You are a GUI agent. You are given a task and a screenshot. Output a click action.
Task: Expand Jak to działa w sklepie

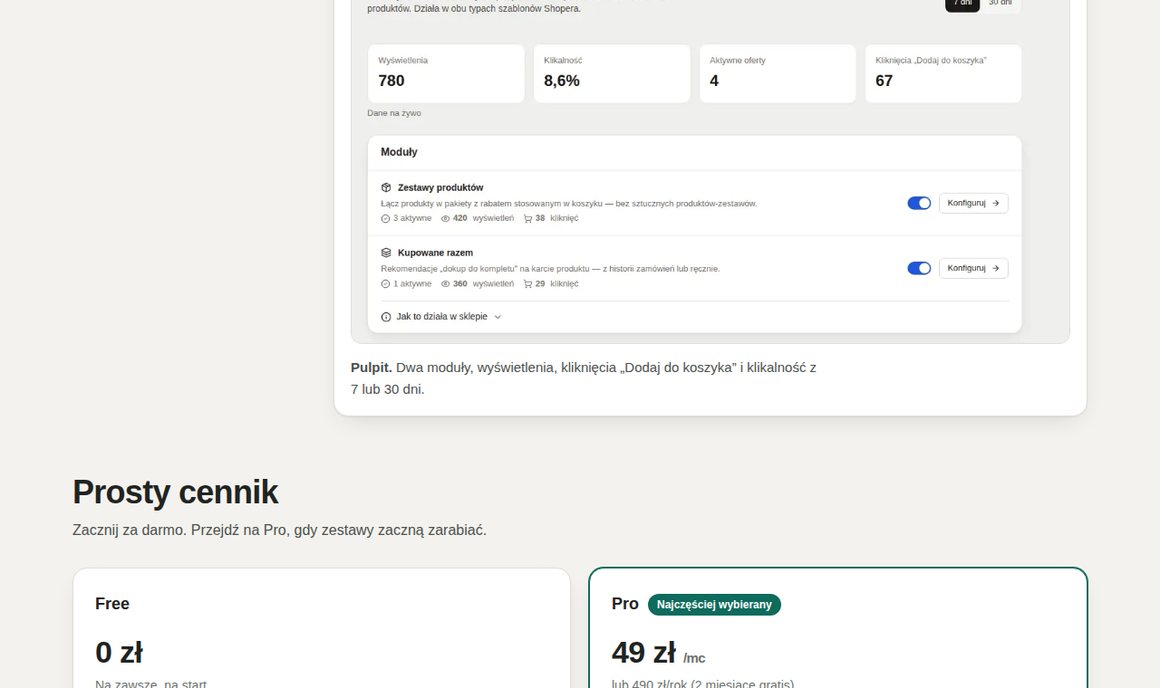tap(441, 317)
